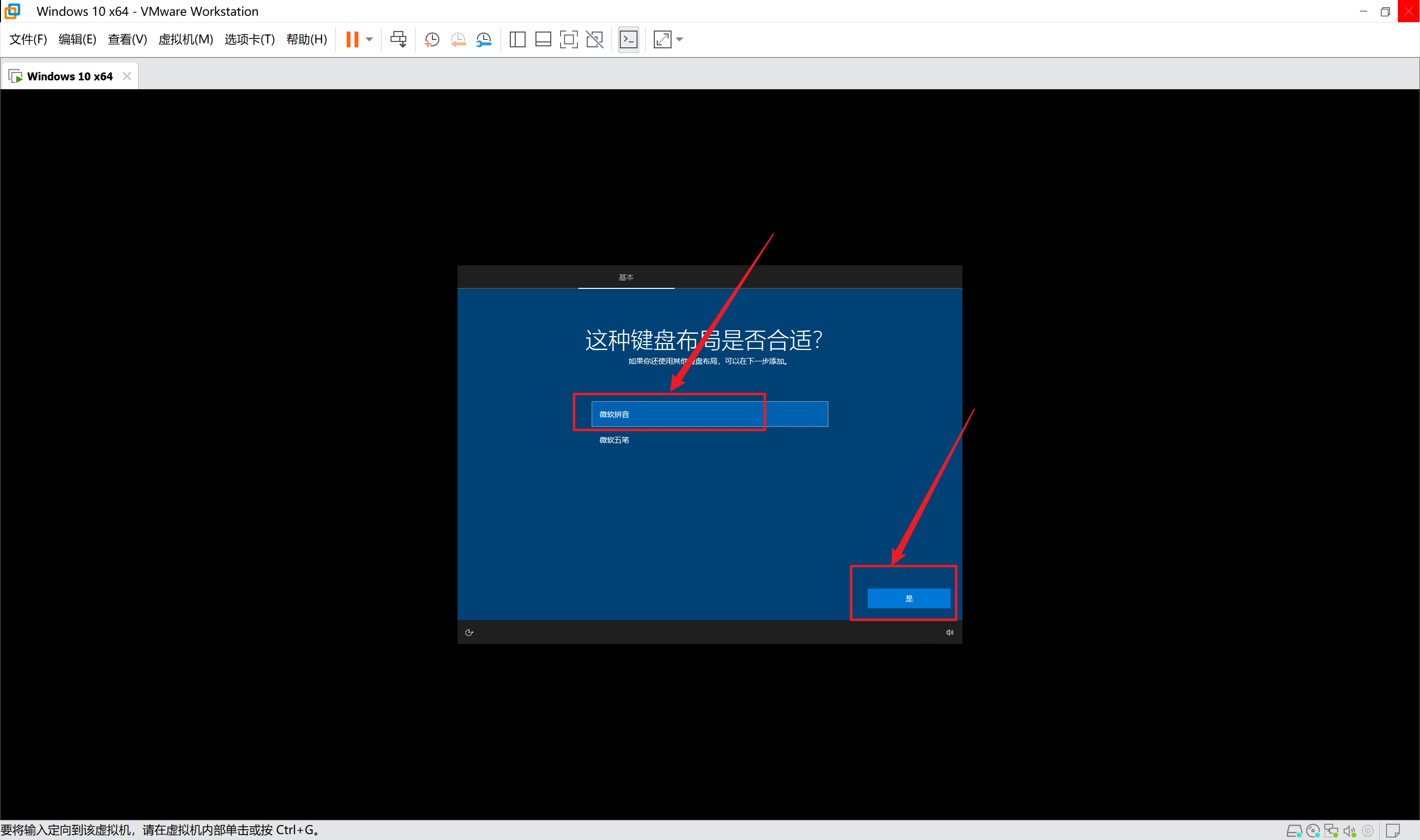Open the 虚拟机(M) menu
The width and height of the screenshot is (1420, 840).
[x=185, y=39]
